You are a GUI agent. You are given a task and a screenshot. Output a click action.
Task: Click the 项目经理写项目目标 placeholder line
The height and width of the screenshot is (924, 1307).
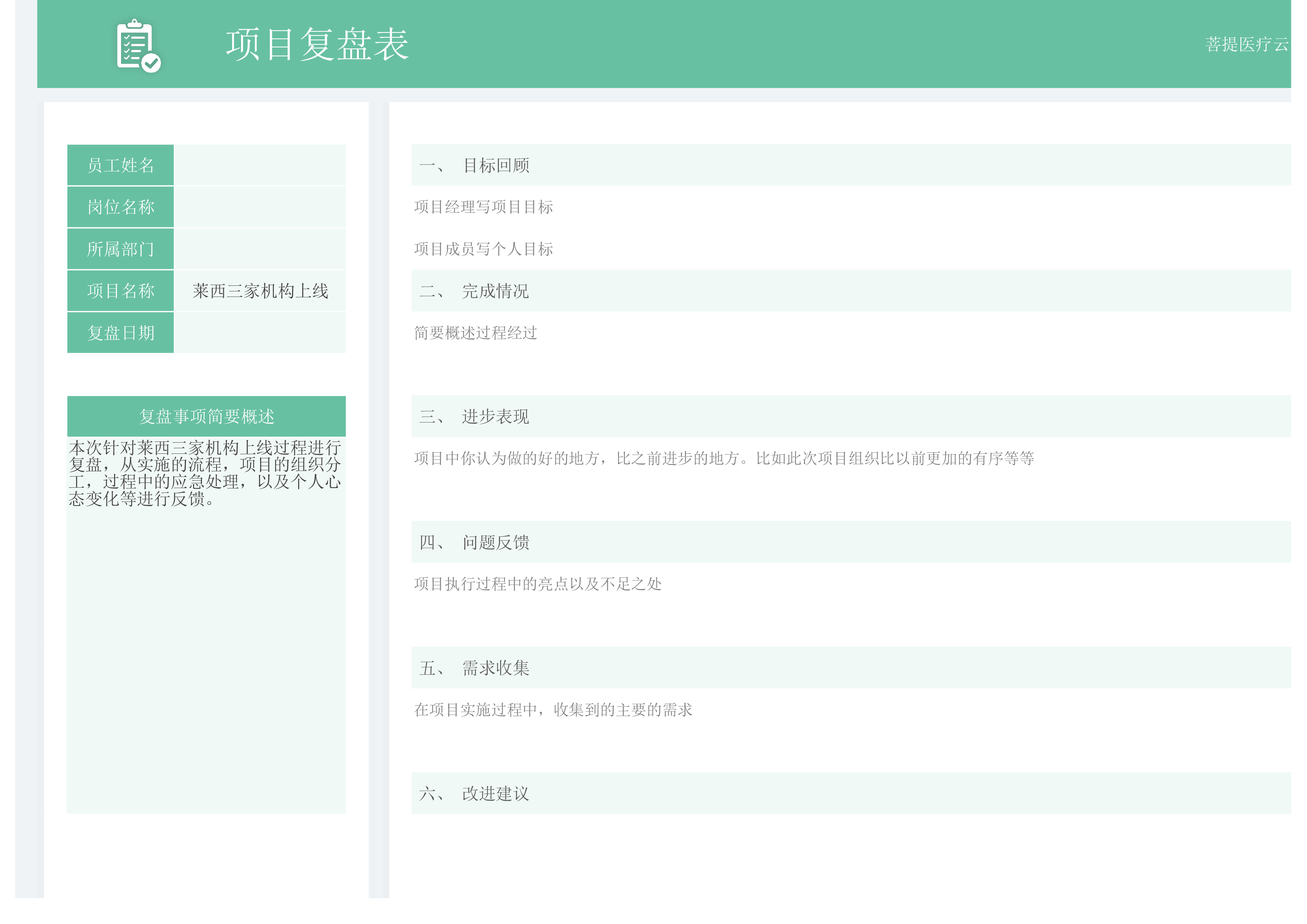(x=483, y=207)
